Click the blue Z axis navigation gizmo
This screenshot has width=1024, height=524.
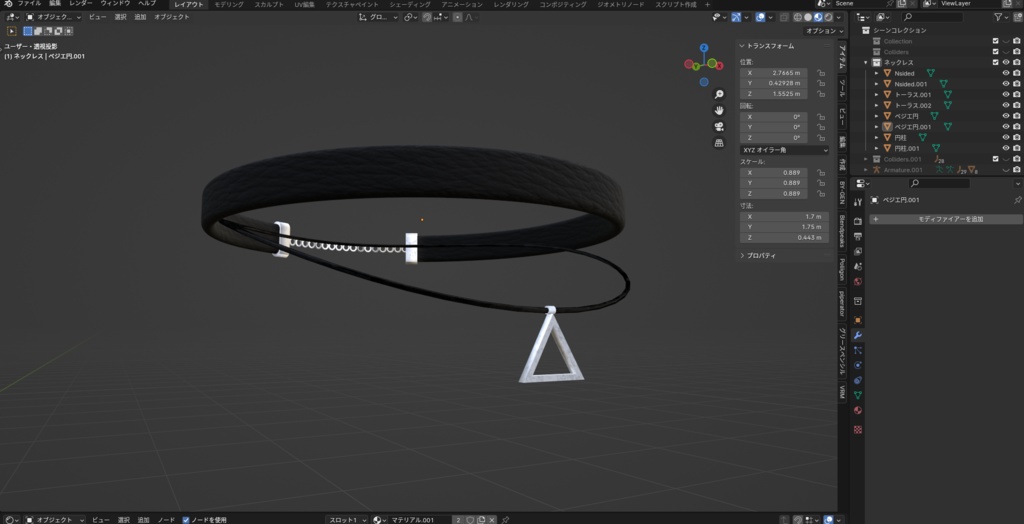(x=704, y=48)
